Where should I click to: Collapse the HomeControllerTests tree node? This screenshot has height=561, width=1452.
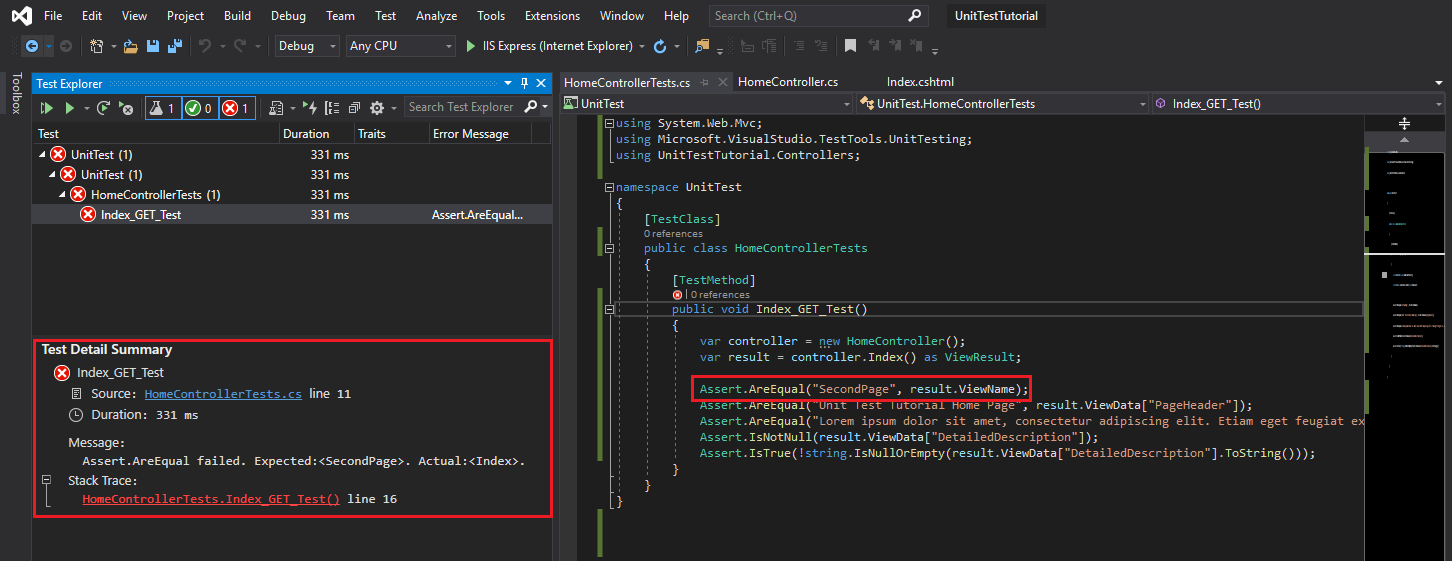[63, 194]
